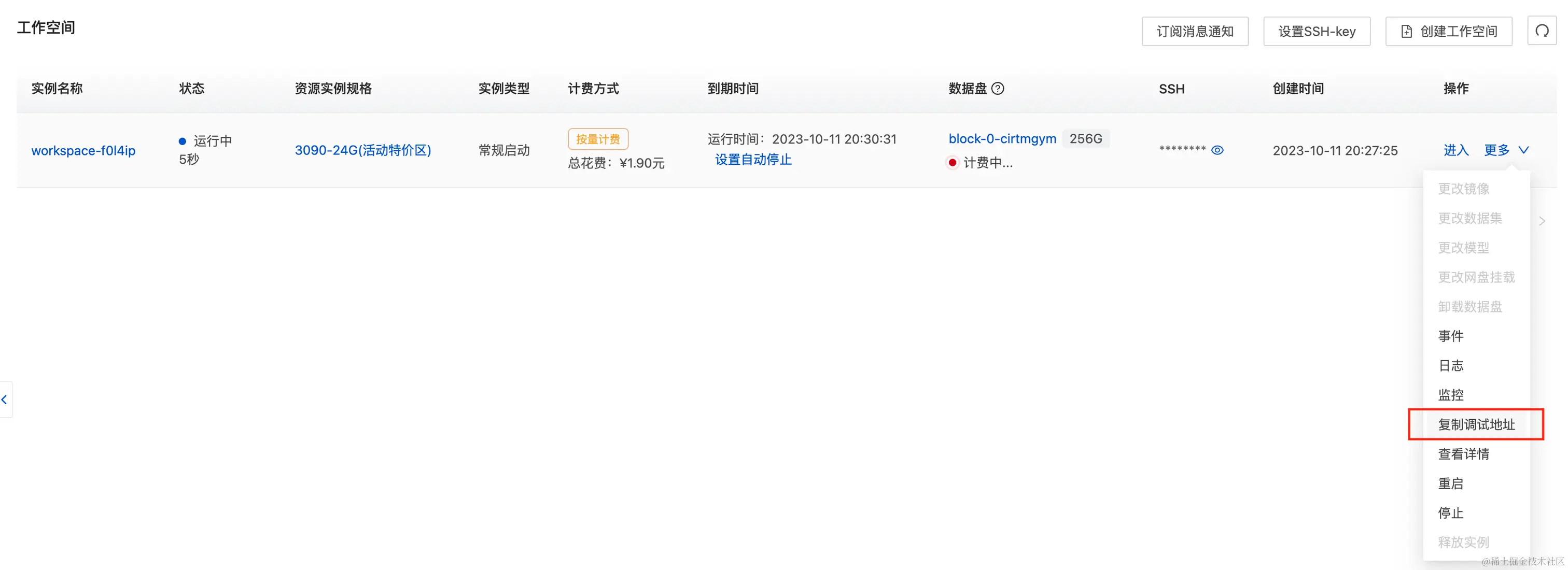The height and width of the screenshot is (570, 1568).
Task: Click 更多 operations link
Action: [x=1496, y=150]
